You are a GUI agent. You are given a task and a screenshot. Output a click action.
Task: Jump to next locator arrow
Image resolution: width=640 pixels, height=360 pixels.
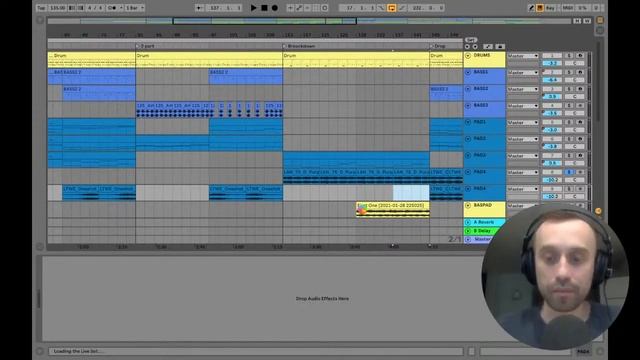click(475, 47)
